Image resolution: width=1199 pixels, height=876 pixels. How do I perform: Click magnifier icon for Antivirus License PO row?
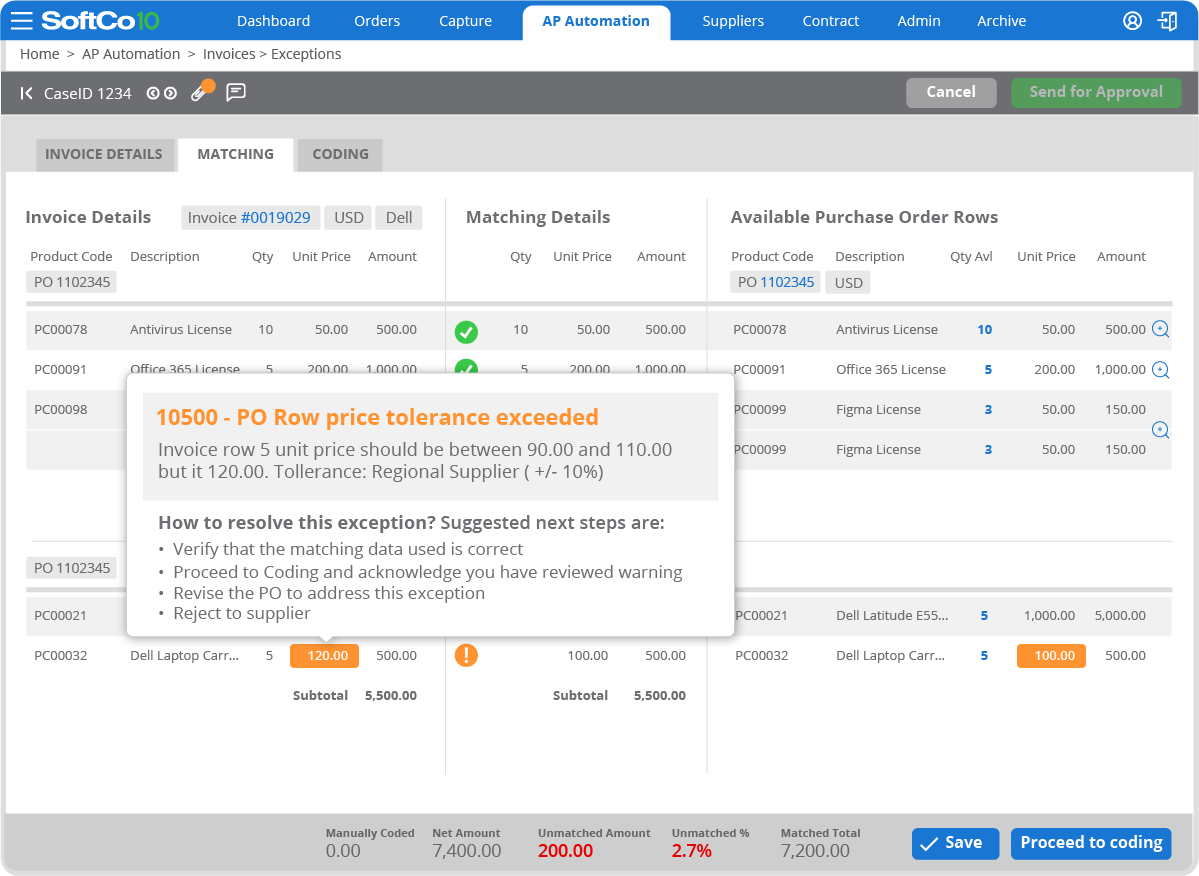pyautogui.click(x=1160, y=329)
